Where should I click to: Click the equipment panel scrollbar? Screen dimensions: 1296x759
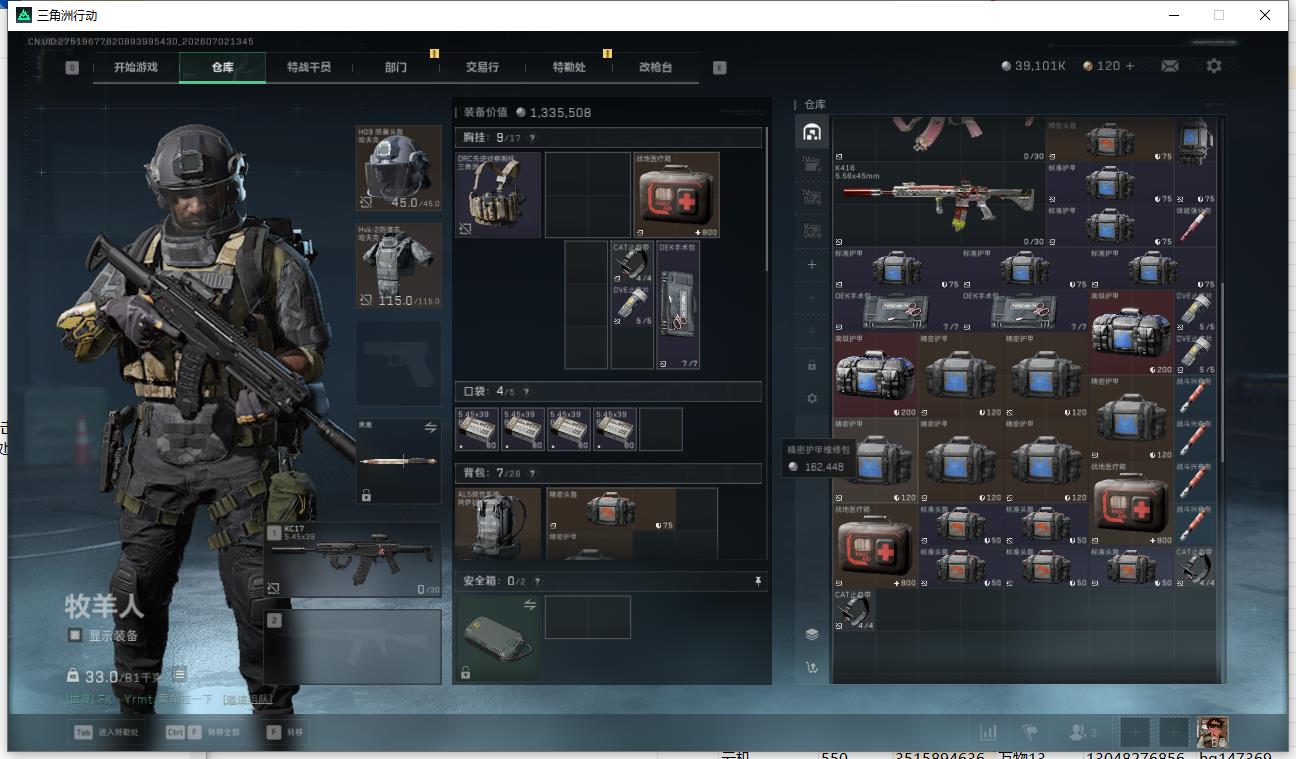pos(767,200)
